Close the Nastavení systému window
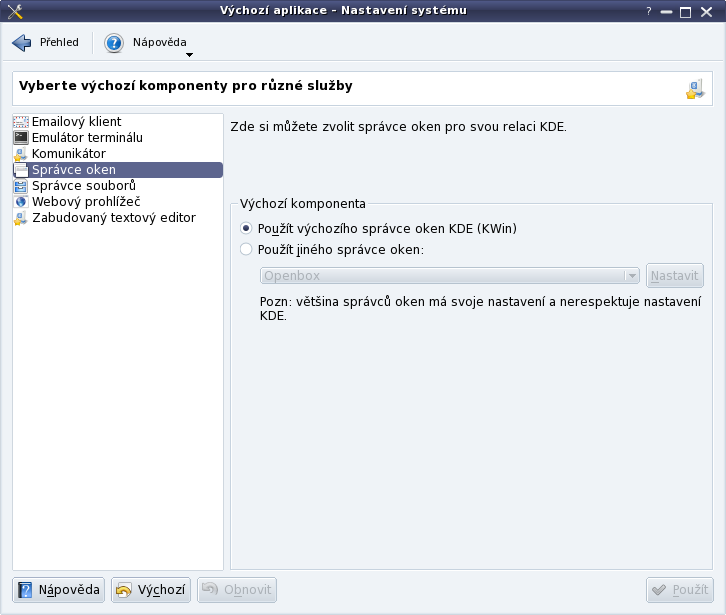This screenshot has height=615, width=726. 707,12
